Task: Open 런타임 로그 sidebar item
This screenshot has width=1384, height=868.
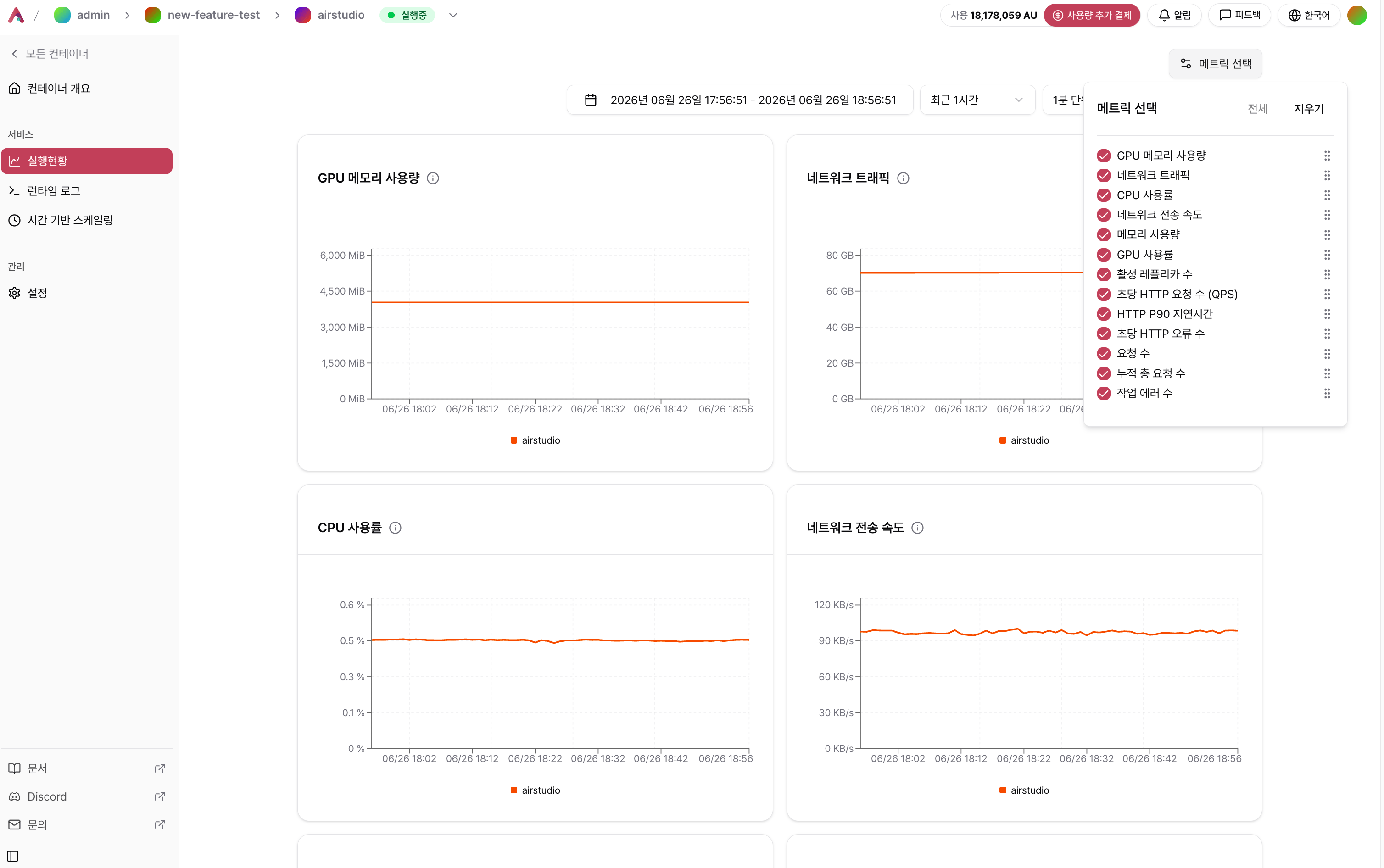Action: click(x=87, y=190)
